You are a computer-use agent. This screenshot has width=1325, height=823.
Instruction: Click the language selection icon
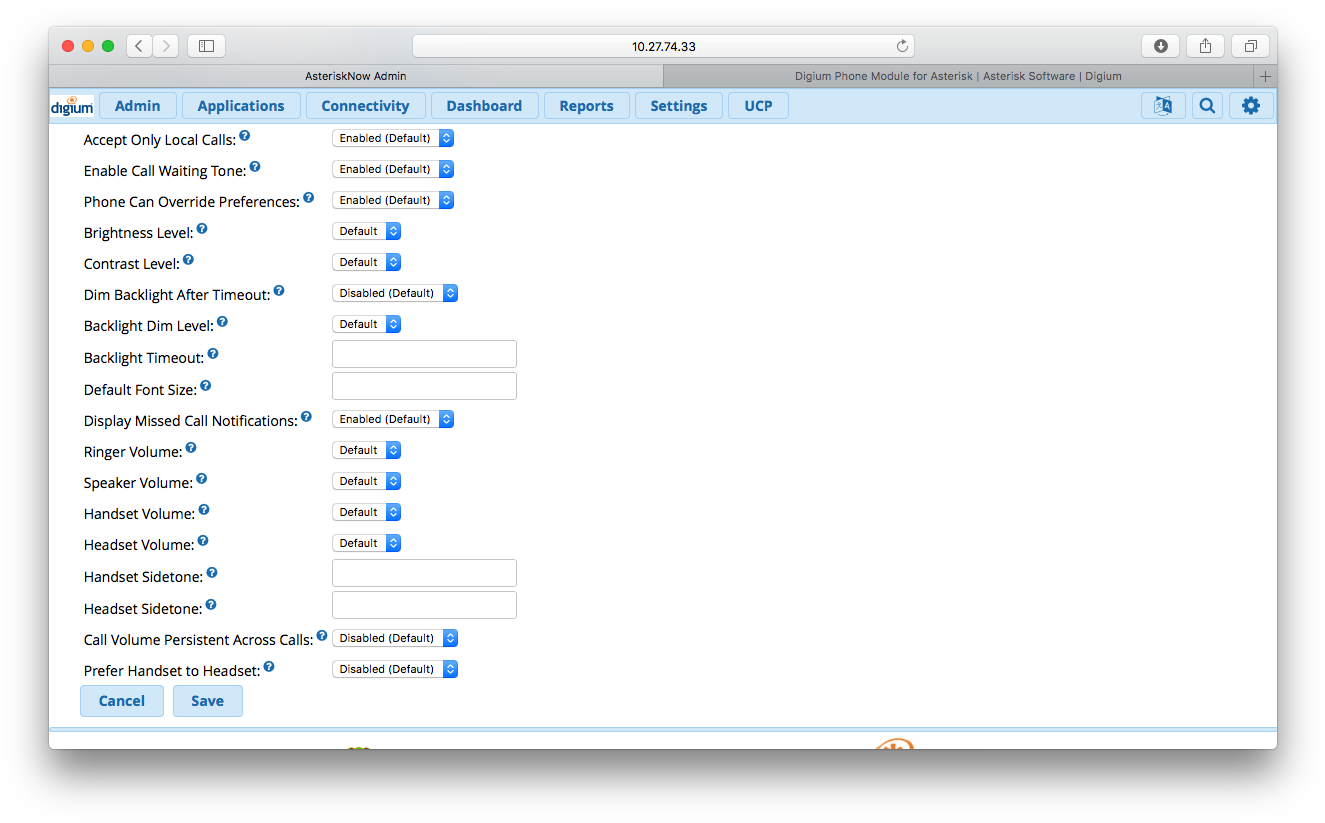[1163, 104]
